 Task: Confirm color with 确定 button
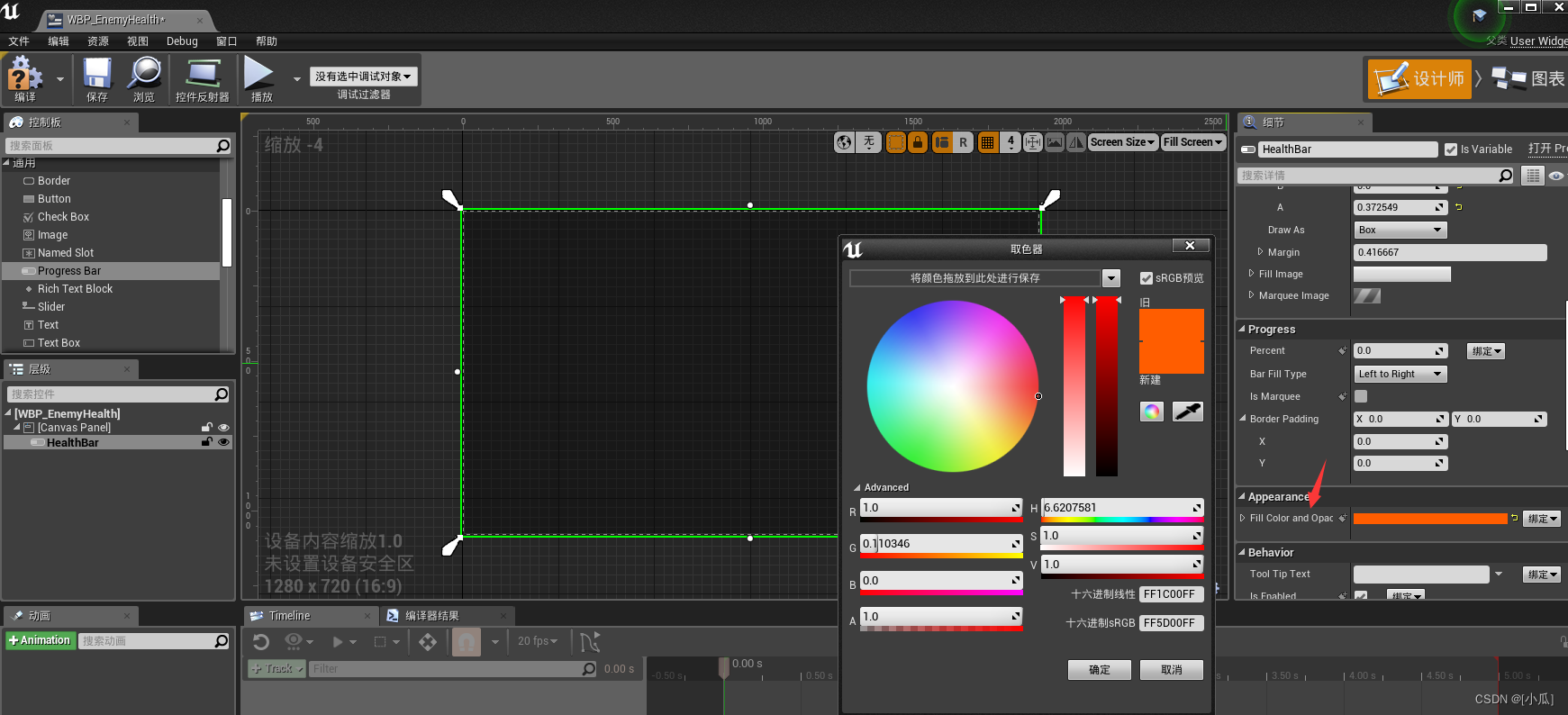(1100, 670)
